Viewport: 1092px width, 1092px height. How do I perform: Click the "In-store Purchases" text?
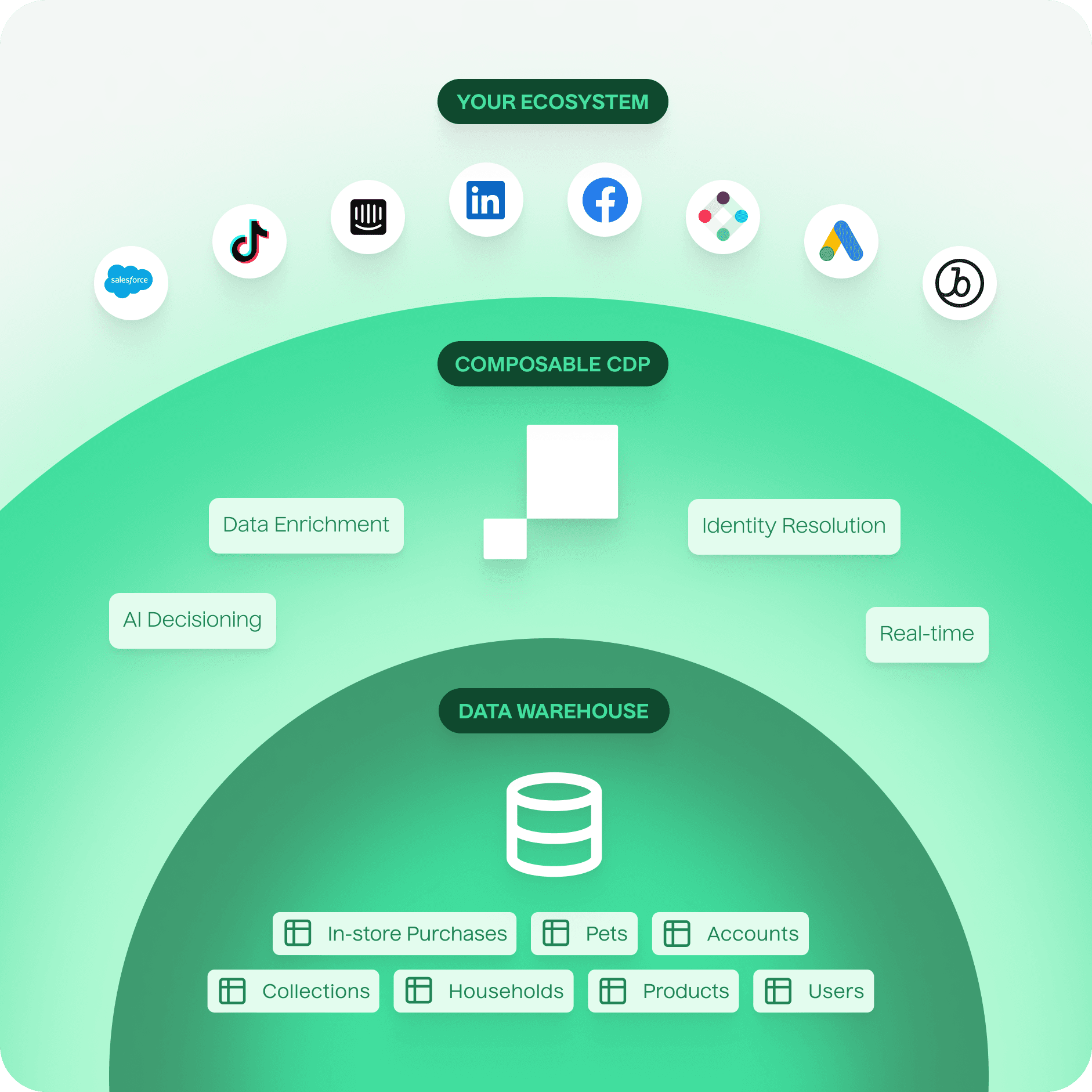[x=417, y=934]
